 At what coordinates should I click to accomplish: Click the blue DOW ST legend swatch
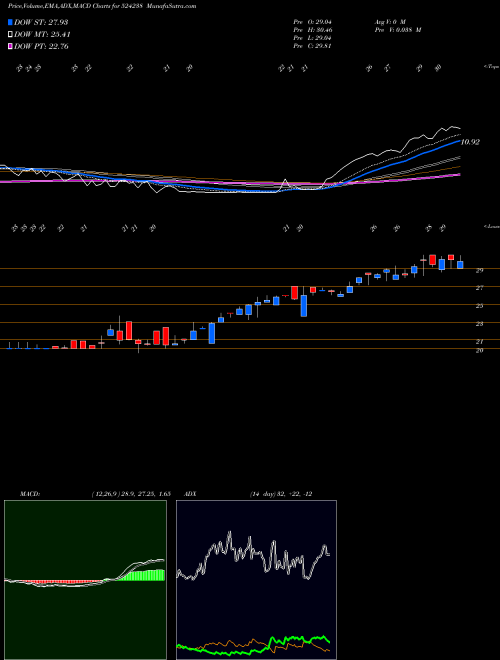11,22
